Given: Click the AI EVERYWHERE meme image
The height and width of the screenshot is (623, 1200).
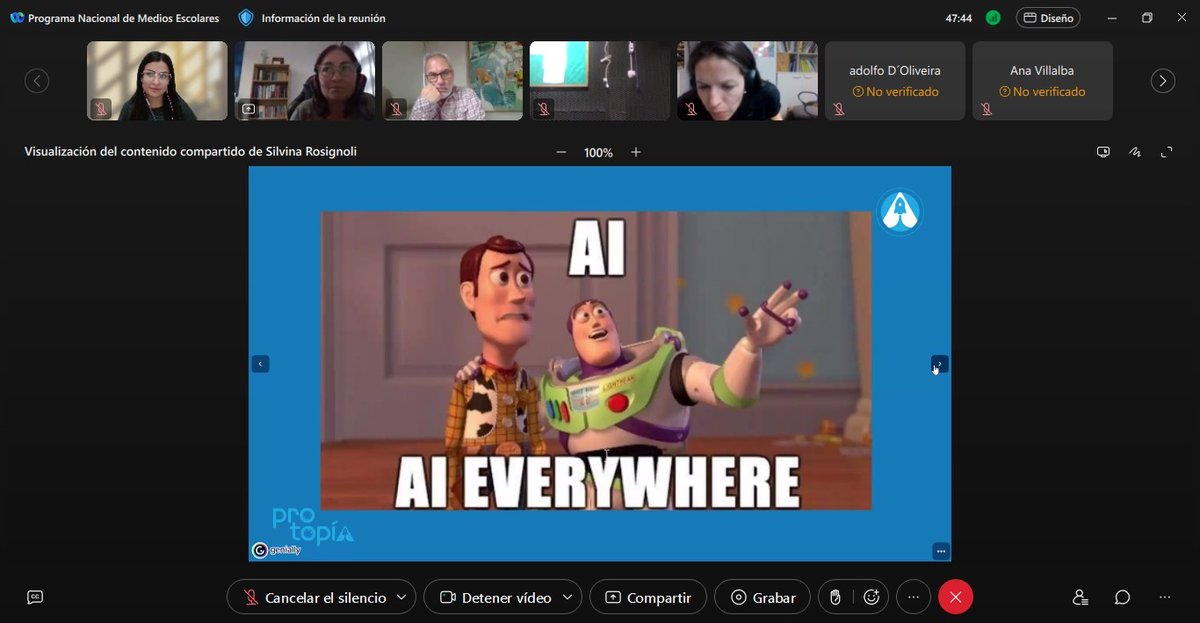Looking at the screenshot, I should point(596,360).
